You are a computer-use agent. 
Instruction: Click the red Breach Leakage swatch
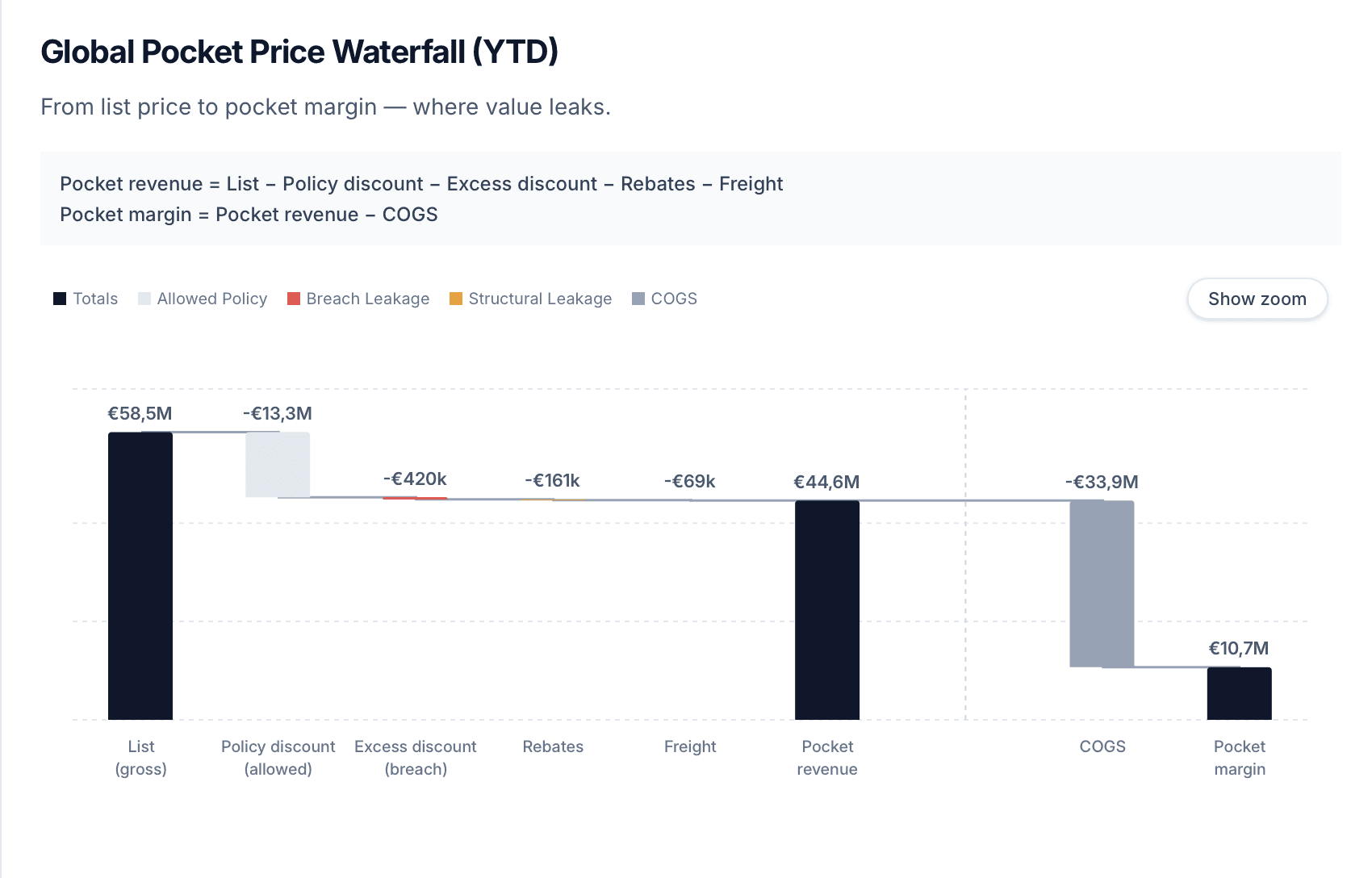click(x=294, y=299)
